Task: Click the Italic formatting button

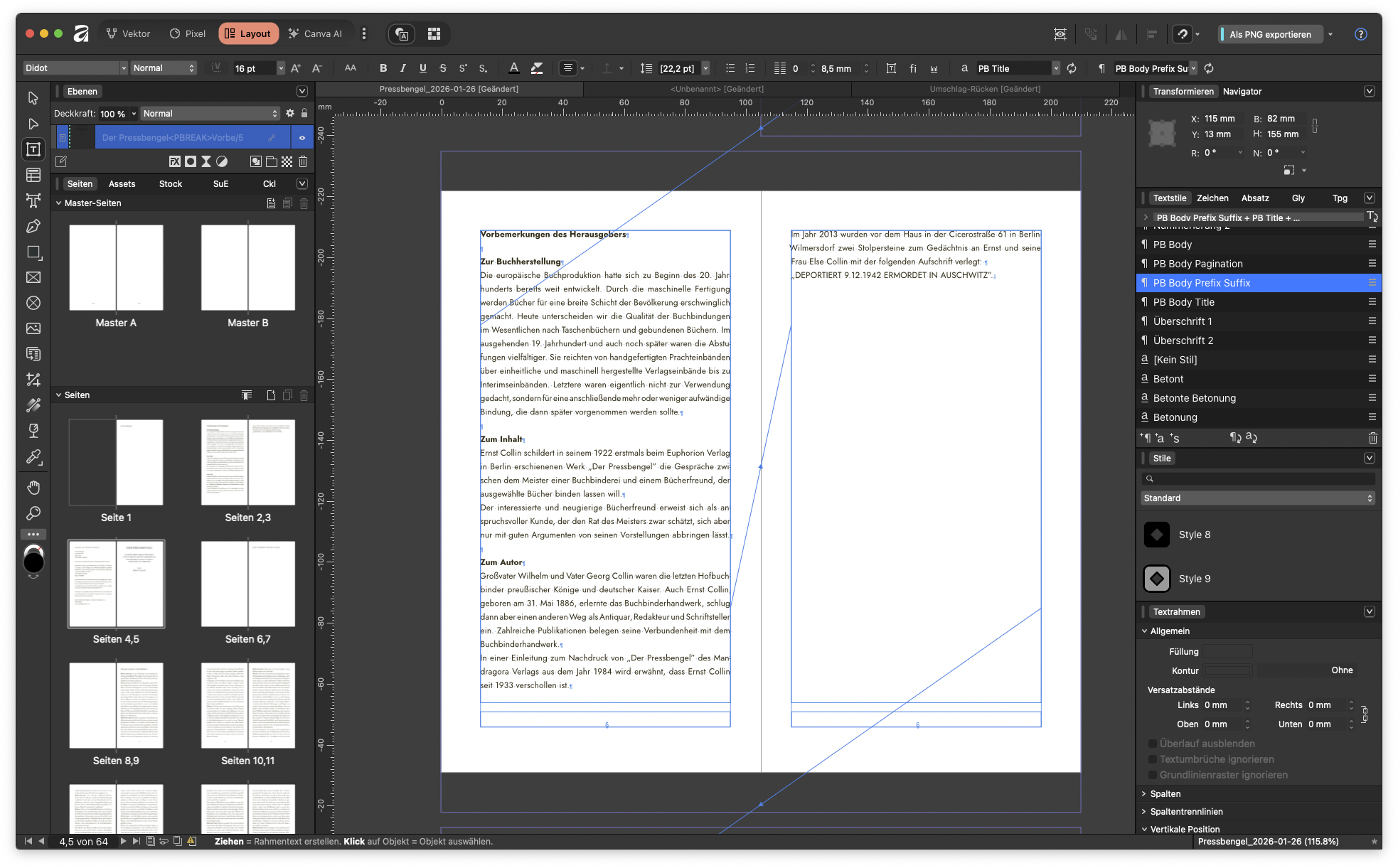Action: point(403,68)
